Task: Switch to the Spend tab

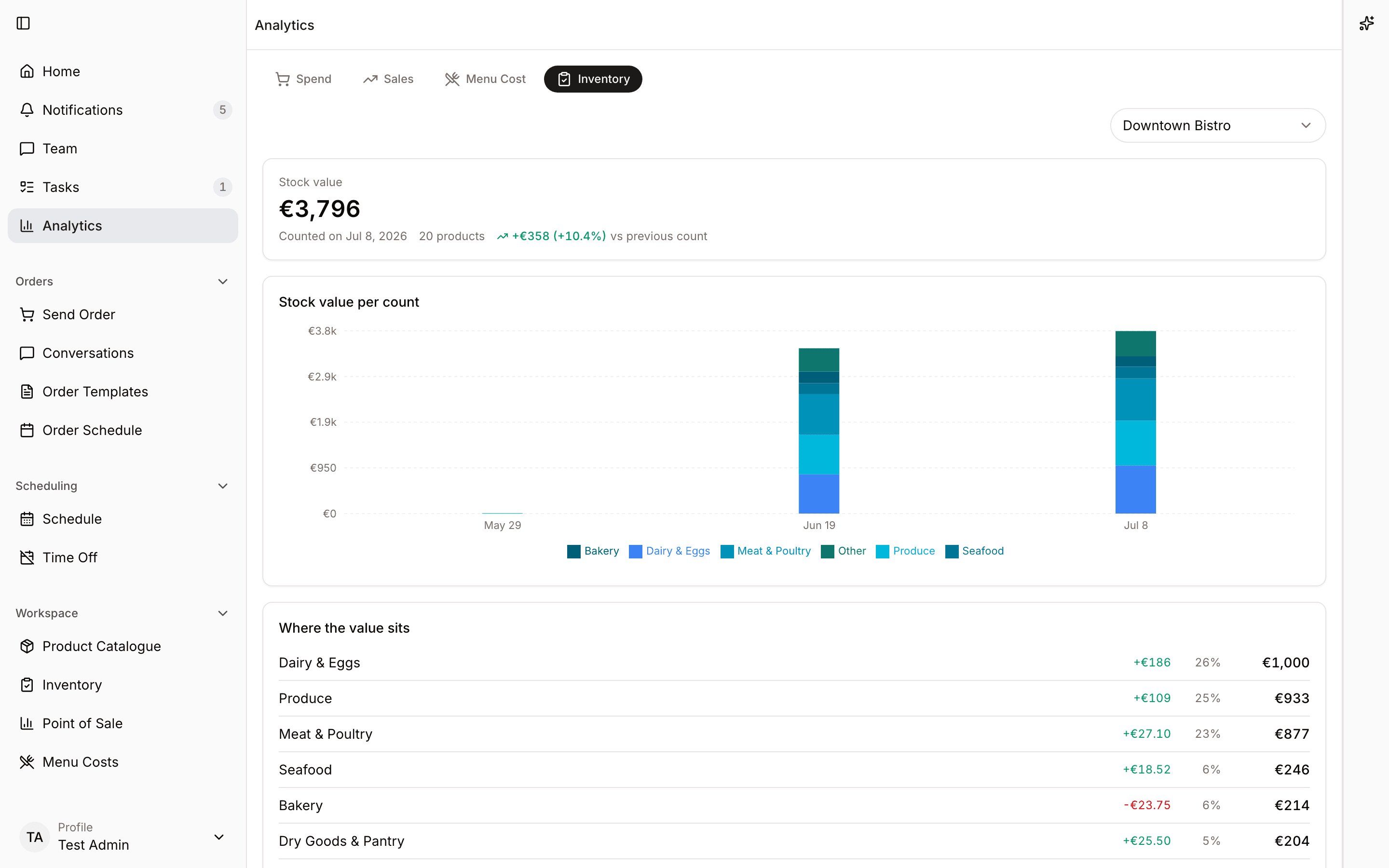Action: coord(303,79)
